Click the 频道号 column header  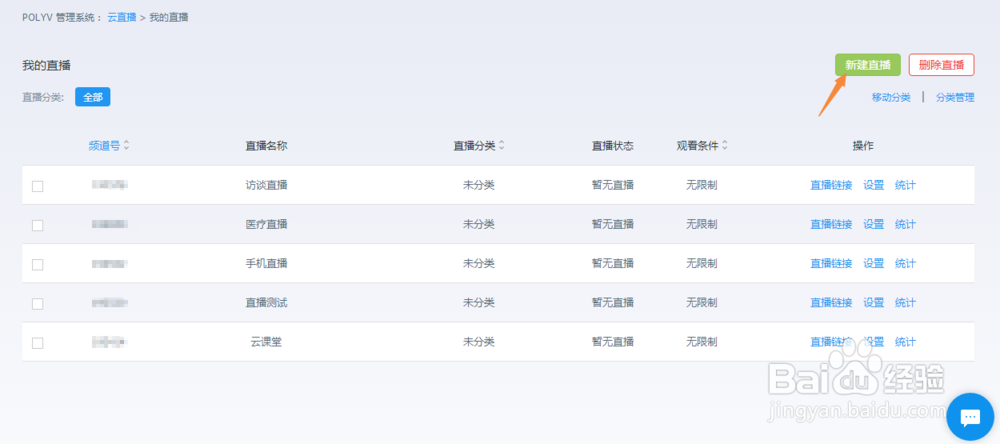[x=104, y=145]
